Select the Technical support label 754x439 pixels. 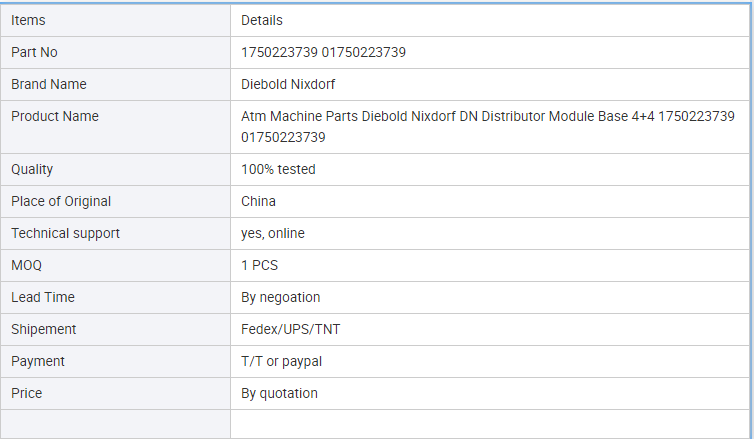(65, 233)
